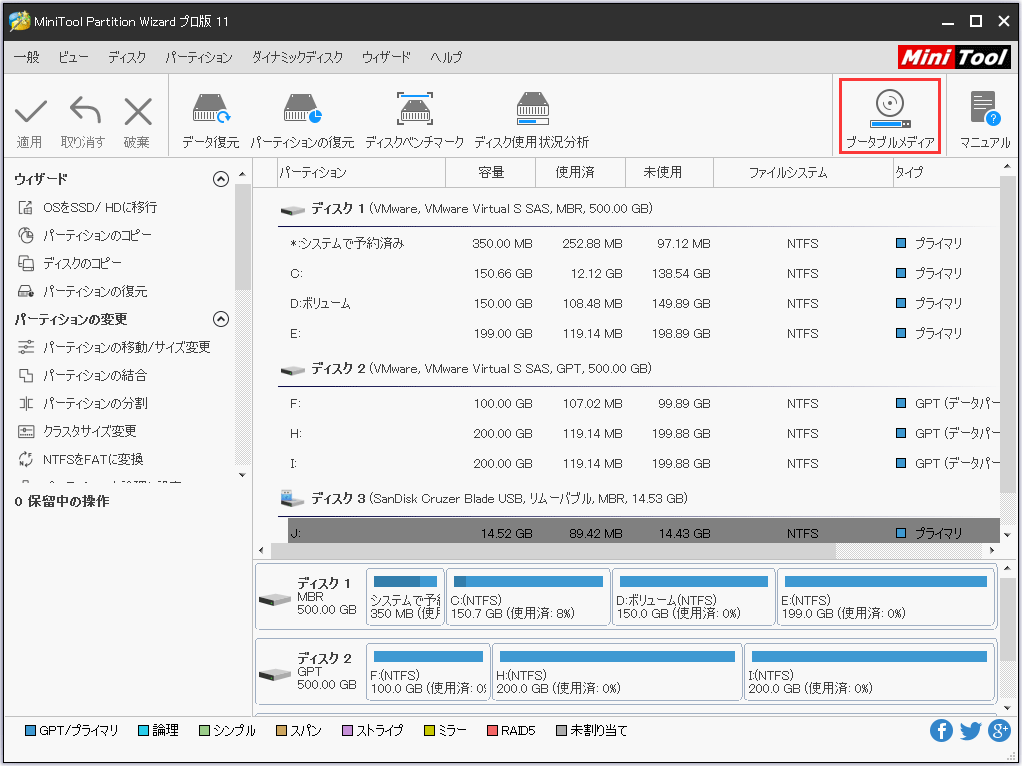This screenshot has height=766, width=1022.
Task: Click the Disk 2 icon in disk map
Action: 274,673
